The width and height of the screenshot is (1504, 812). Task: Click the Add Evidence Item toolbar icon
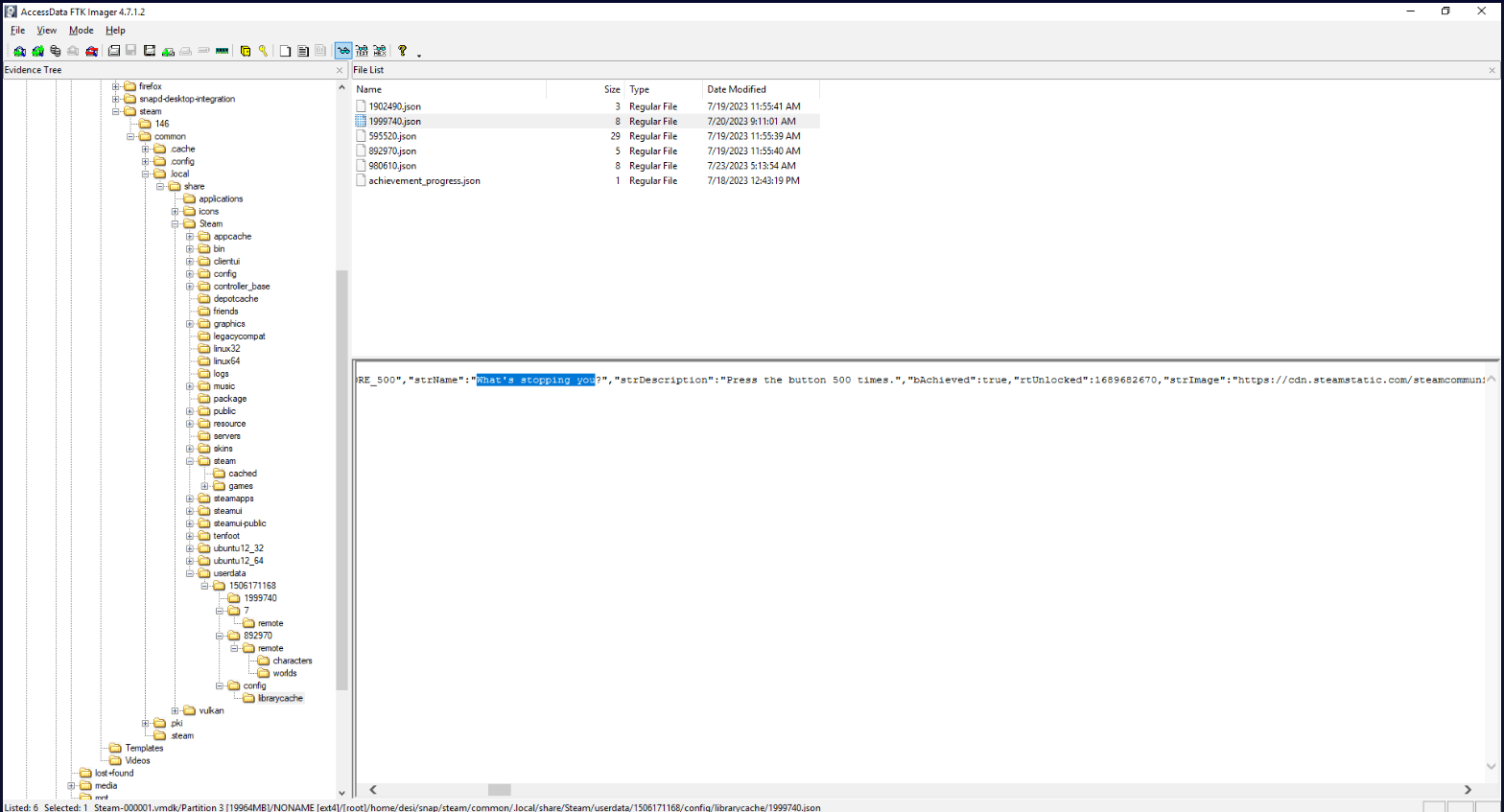(19, 51)
